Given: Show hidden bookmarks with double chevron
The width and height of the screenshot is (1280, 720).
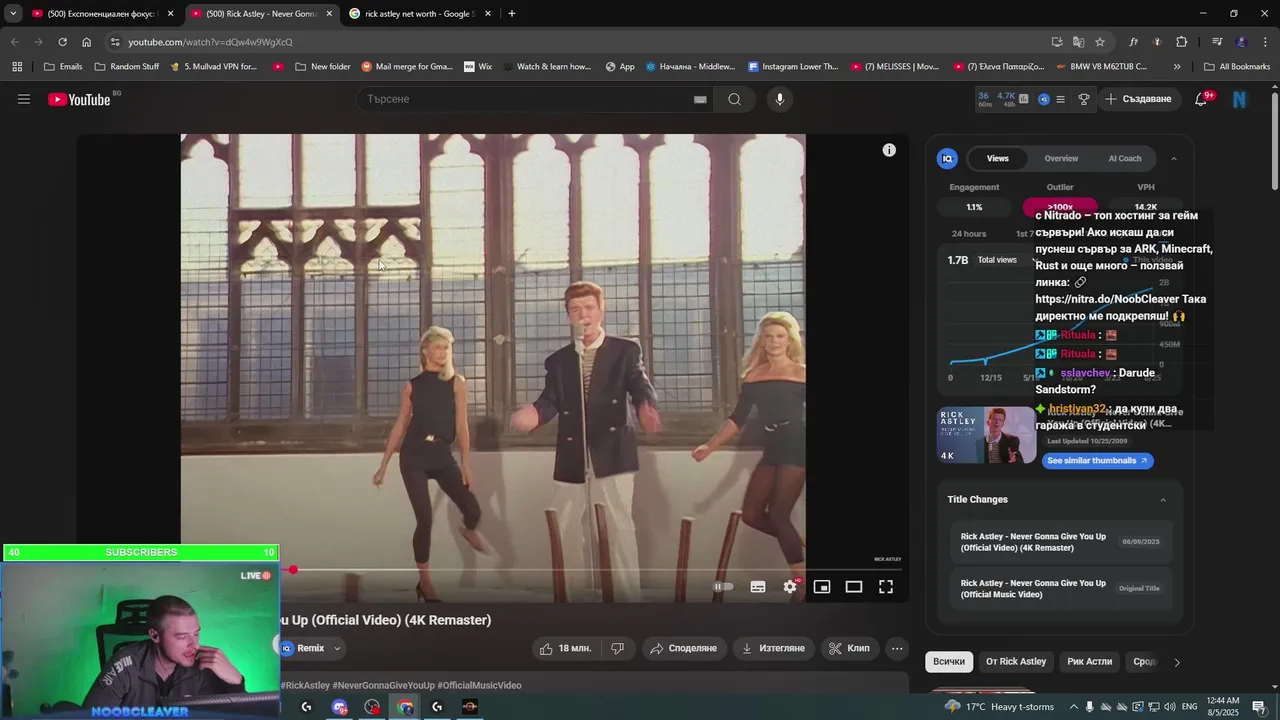Looking at the screenshot, I should (1177, 67).
